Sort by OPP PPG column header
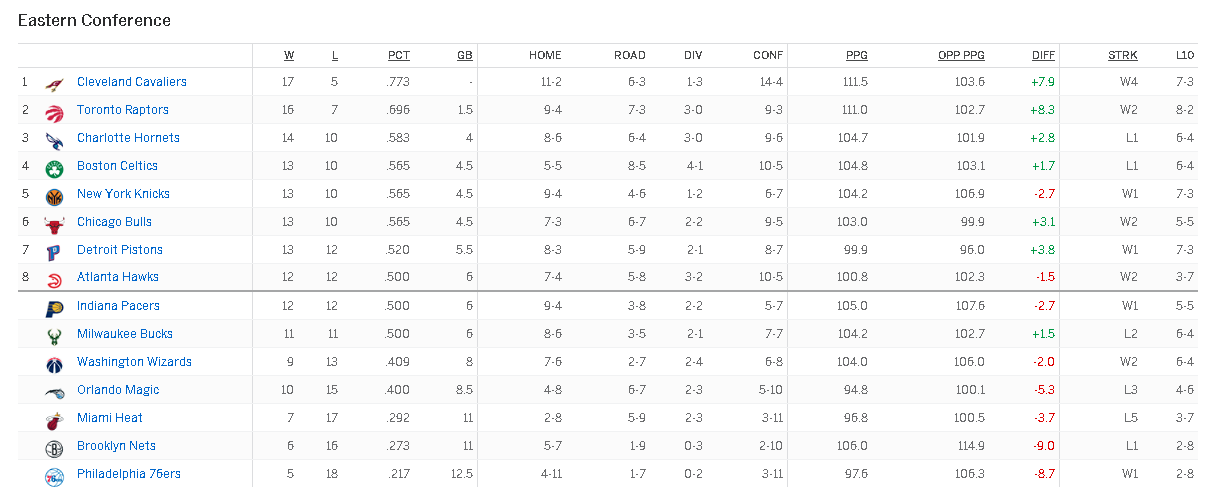 (961, 55)
